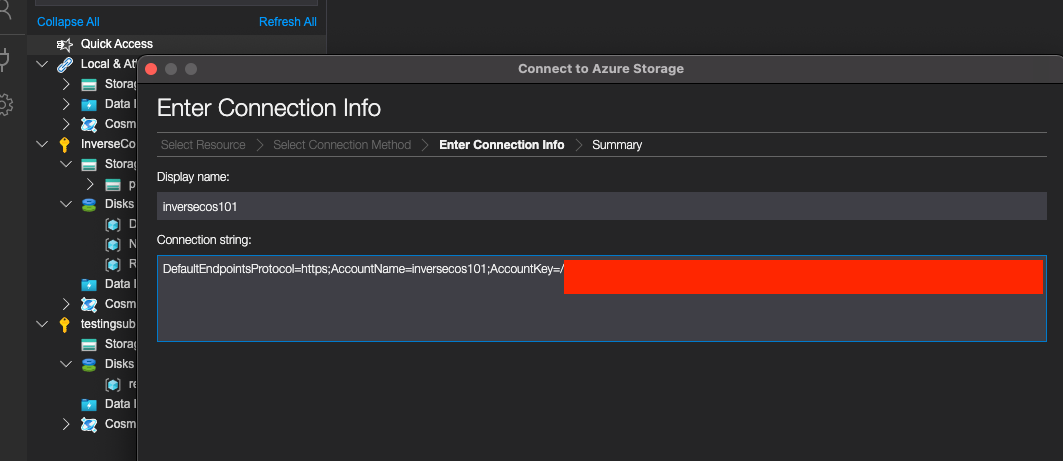Click storage account 'p' icon under InverseCo
This screenshot has width=1063, height=461.
click(113, 184)
